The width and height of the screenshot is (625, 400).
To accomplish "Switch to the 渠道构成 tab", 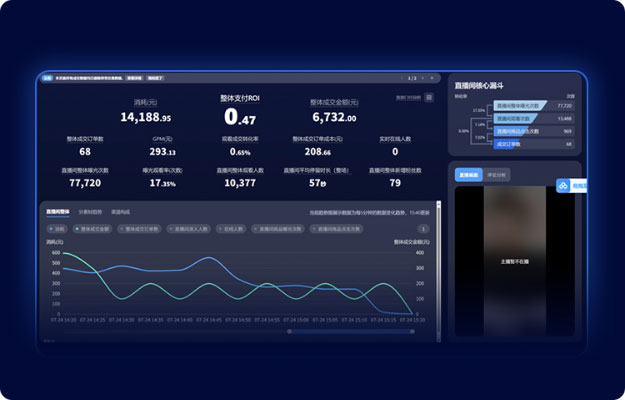I will [120, 212].
